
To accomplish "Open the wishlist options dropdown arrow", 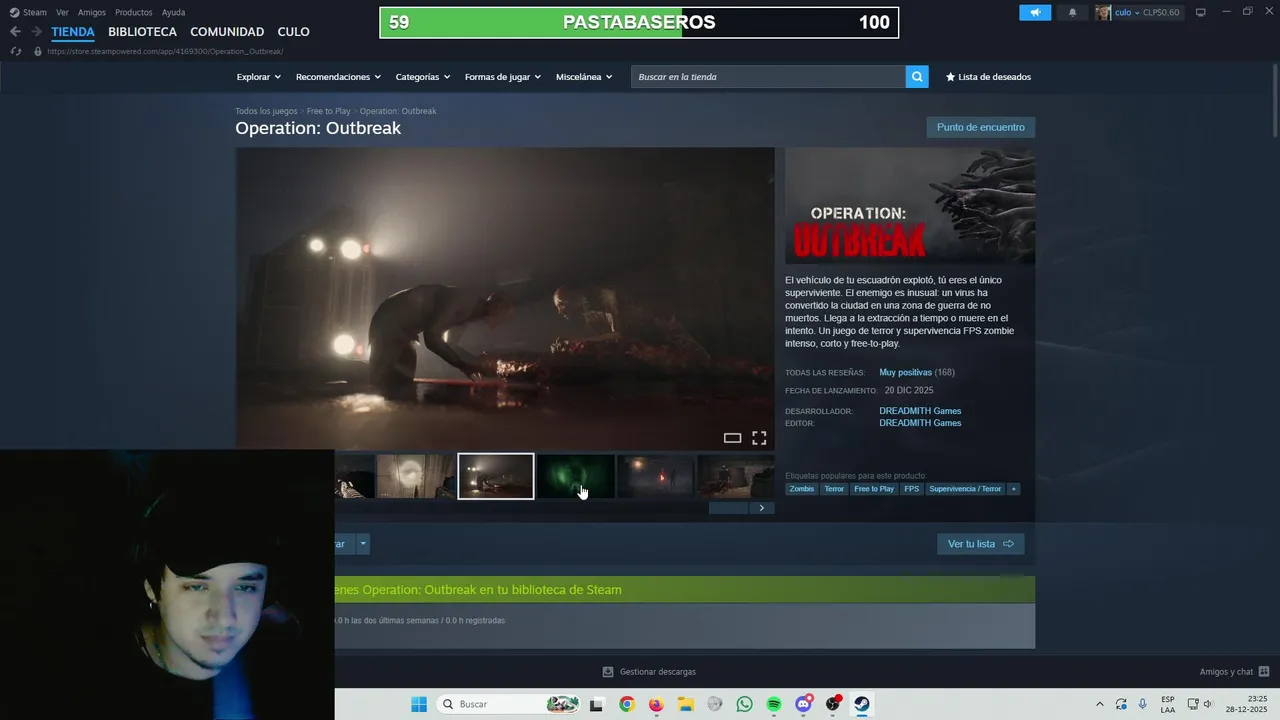I will [x=363, y=544].
